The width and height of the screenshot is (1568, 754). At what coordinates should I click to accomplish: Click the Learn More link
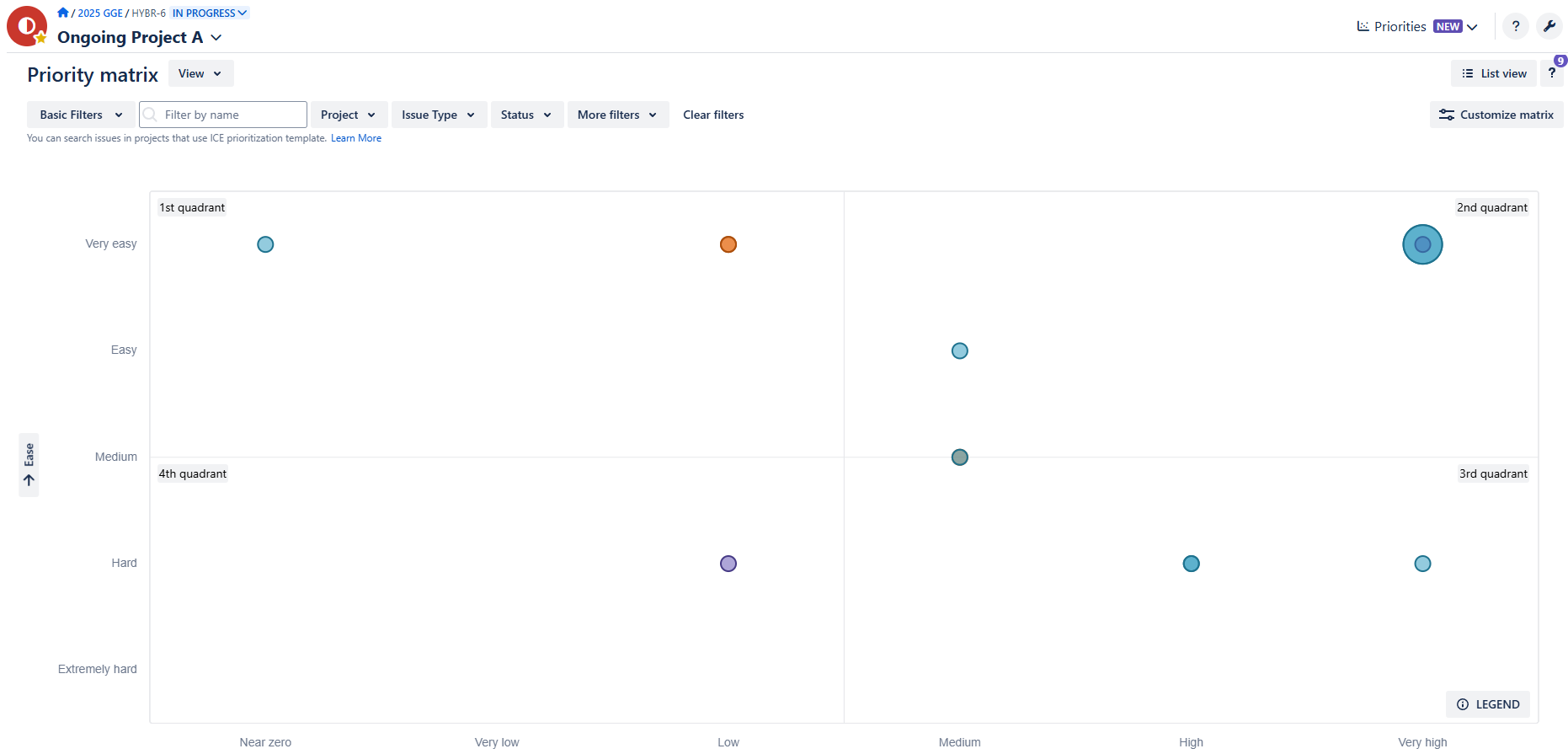tap(355, 138)
